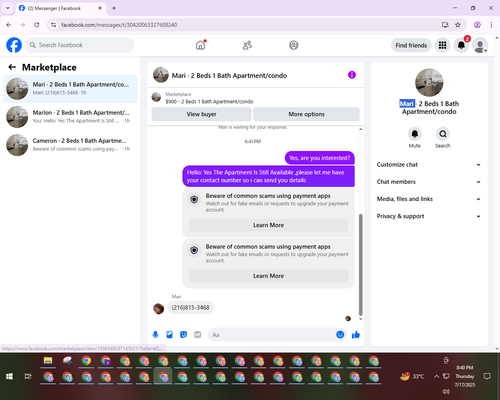Click Learn More in second scam warning
500x400 pixels.
268,276
